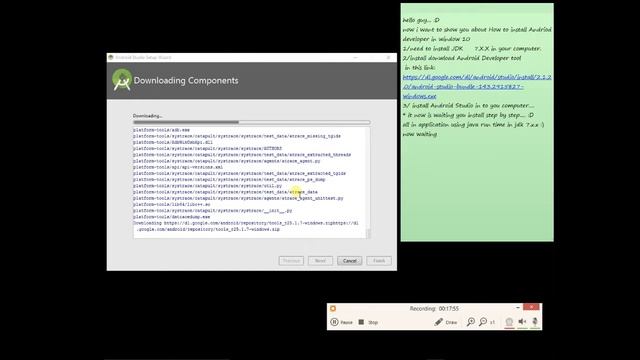The image size is (640, 360).
Task: Click the download progress bar
Action: (x=251, y=122)
